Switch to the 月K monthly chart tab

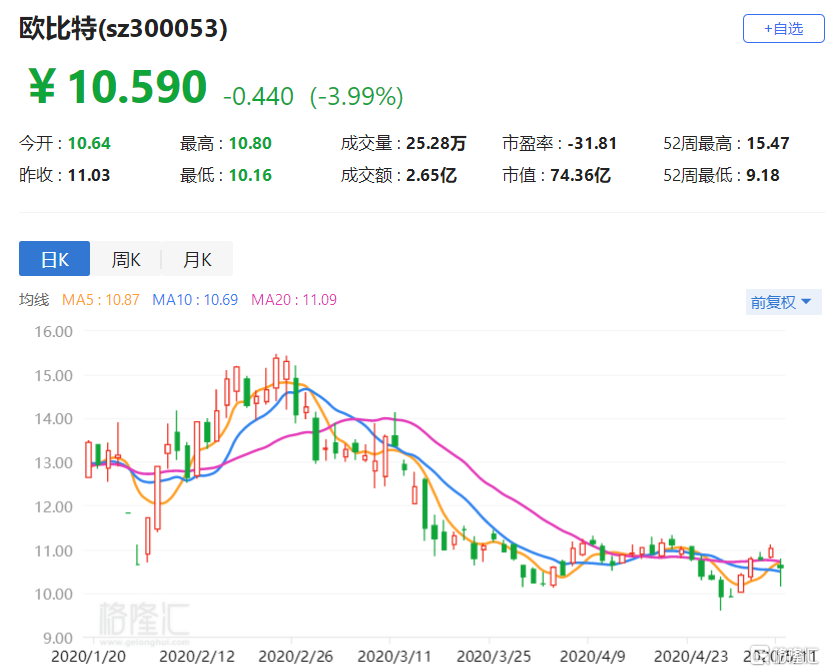pyautogui.click(x=197, y=259)
